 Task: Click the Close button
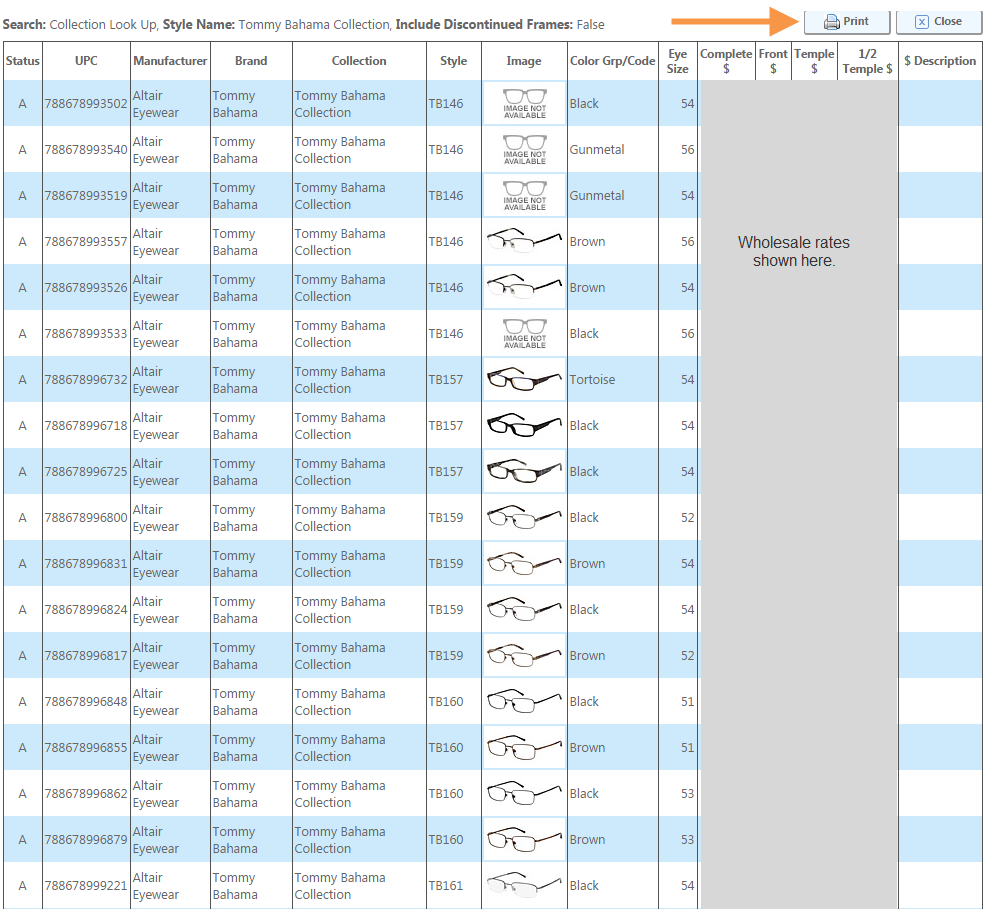pyautogui.click(x=939, y=22)
